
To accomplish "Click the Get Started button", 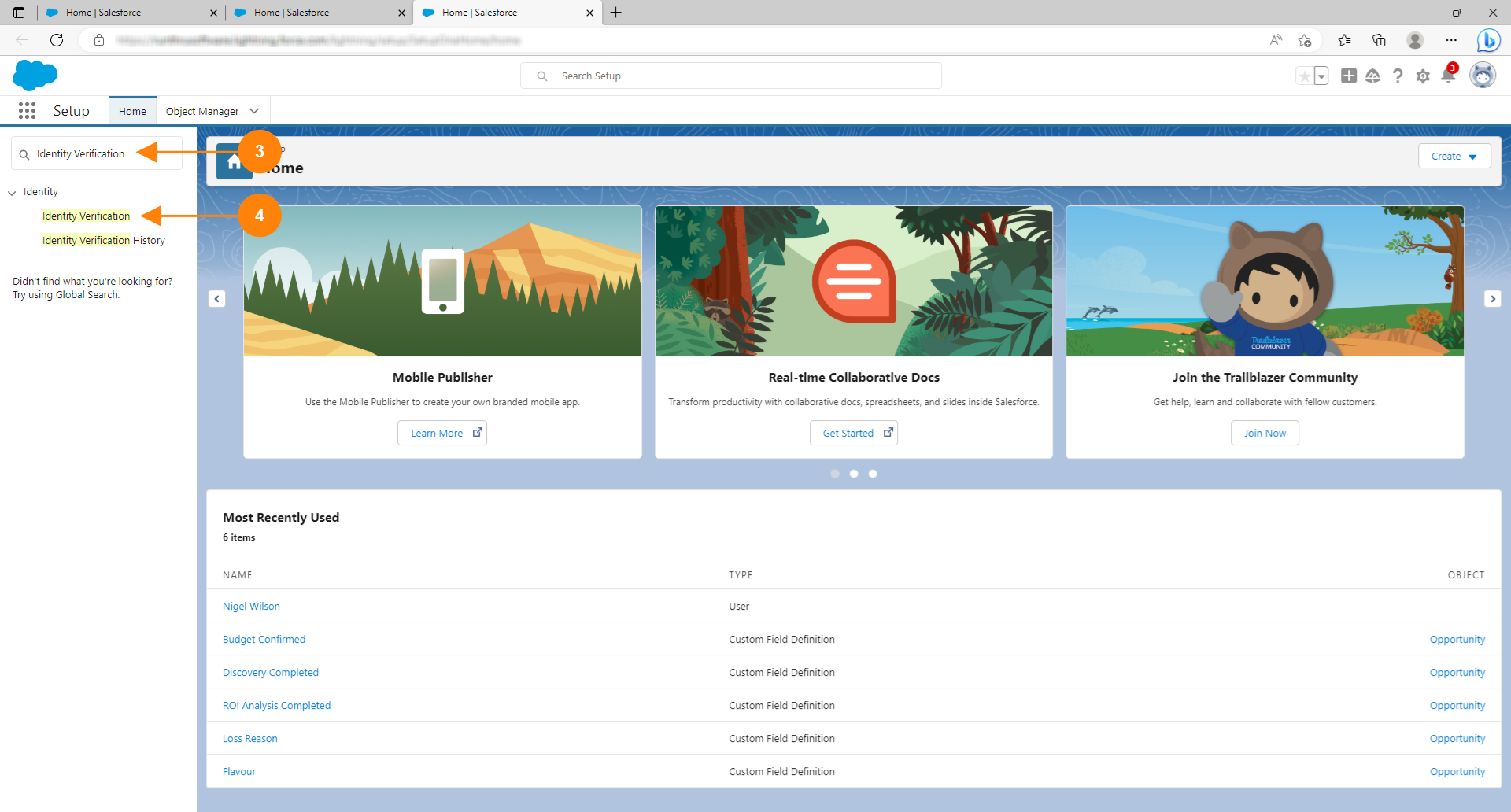I will pos(853,433).
